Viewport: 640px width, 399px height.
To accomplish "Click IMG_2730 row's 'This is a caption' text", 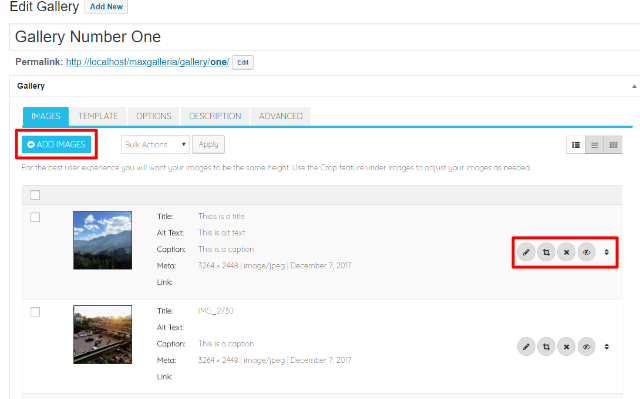I will click(226, 344).
